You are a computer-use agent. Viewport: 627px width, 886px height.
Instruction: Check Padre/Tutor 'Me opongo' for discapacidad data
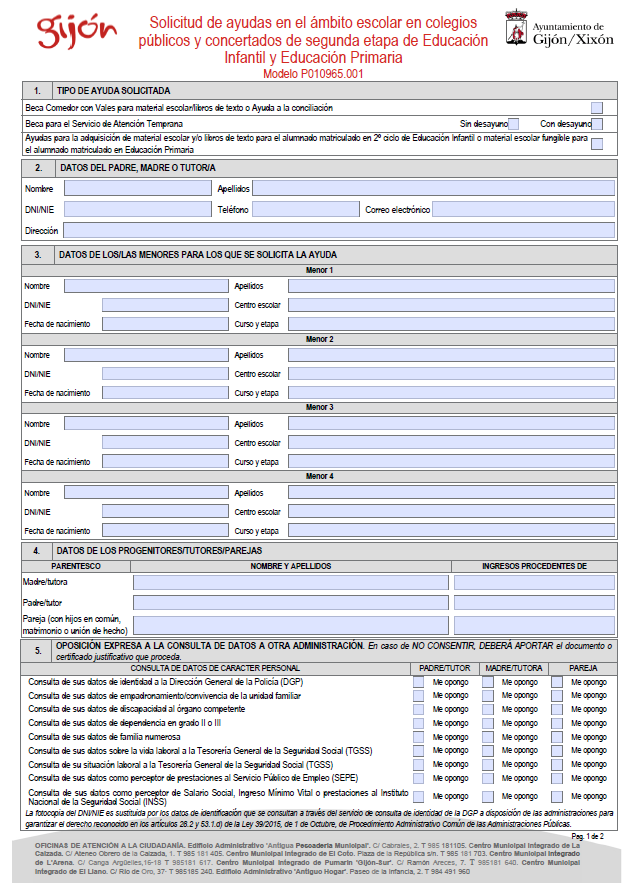419,709
